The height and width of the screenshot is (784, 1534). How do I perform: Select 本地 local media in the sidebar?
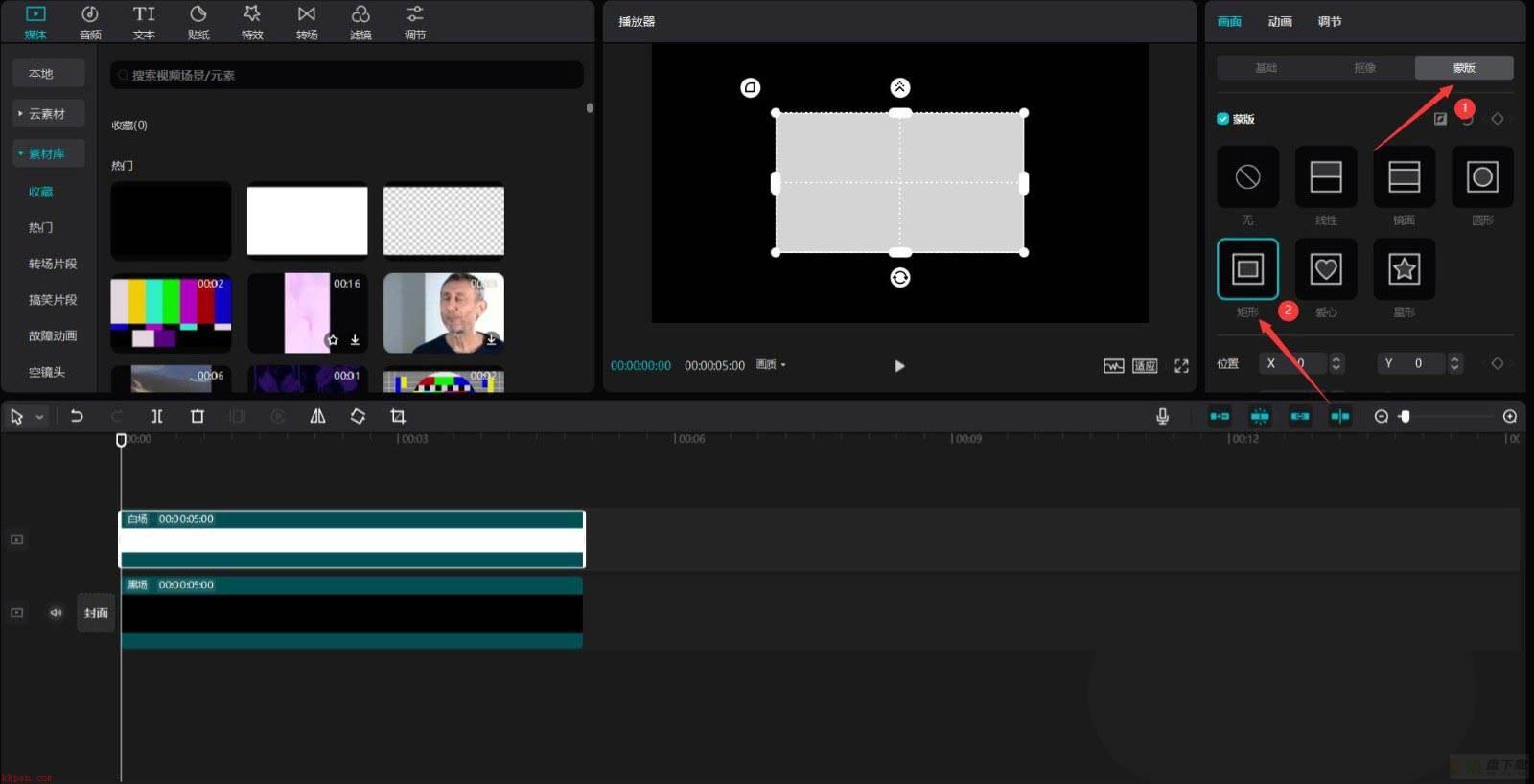[x=49, y=74]
